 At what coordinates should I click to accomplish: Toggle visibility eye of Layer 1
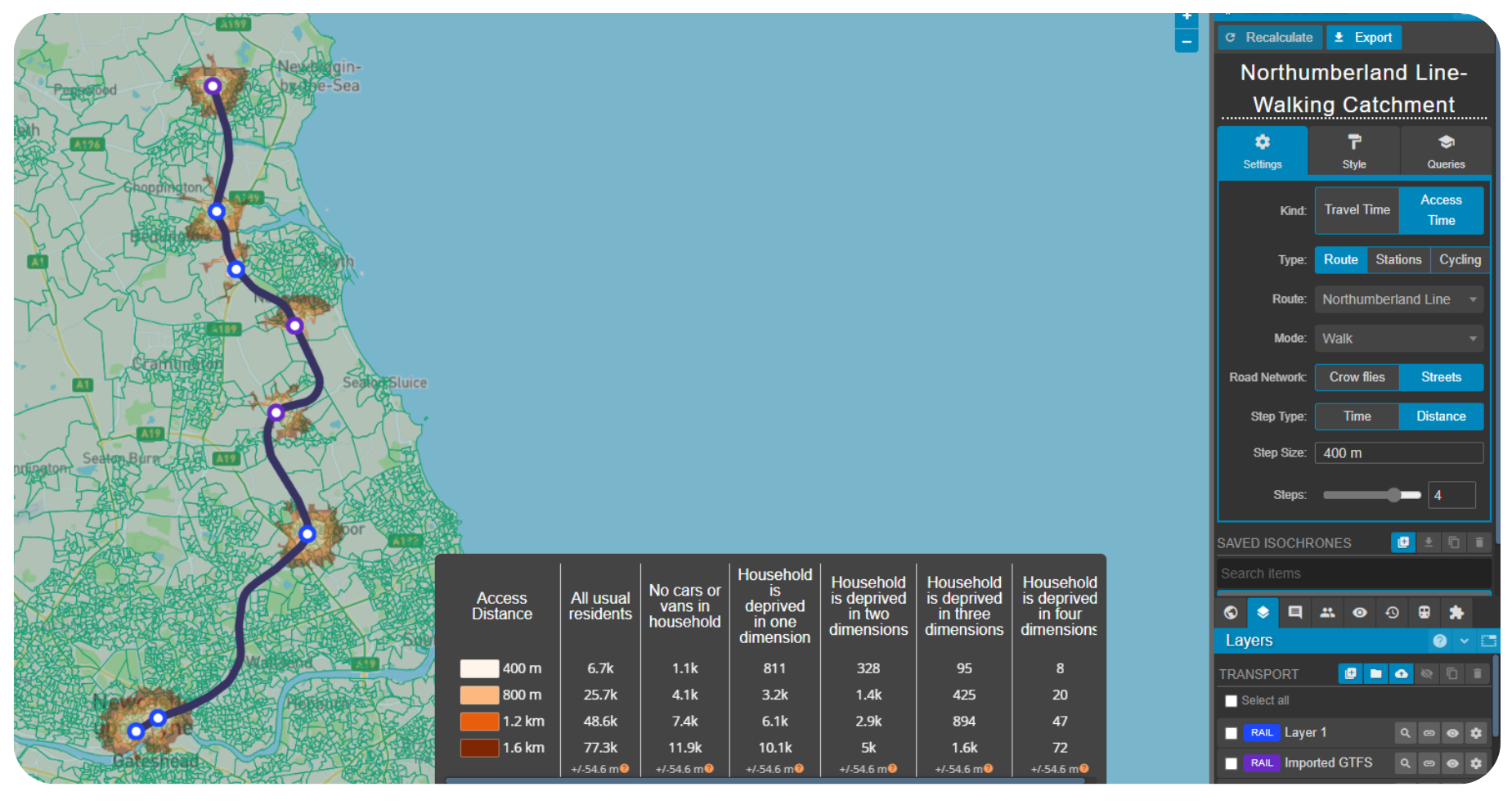1452,733
